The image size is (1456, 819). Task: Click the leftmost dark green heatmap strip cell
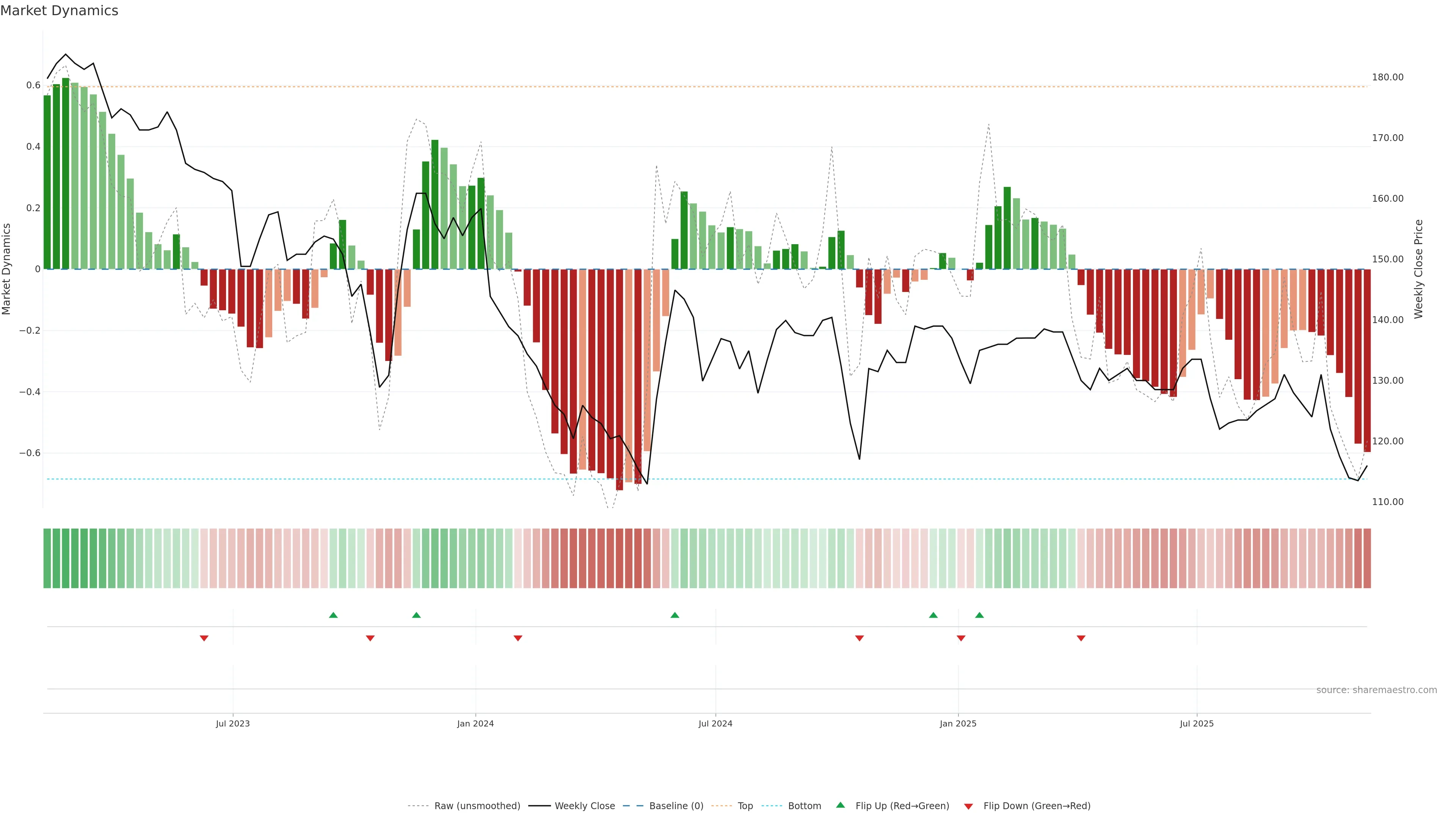47,559
